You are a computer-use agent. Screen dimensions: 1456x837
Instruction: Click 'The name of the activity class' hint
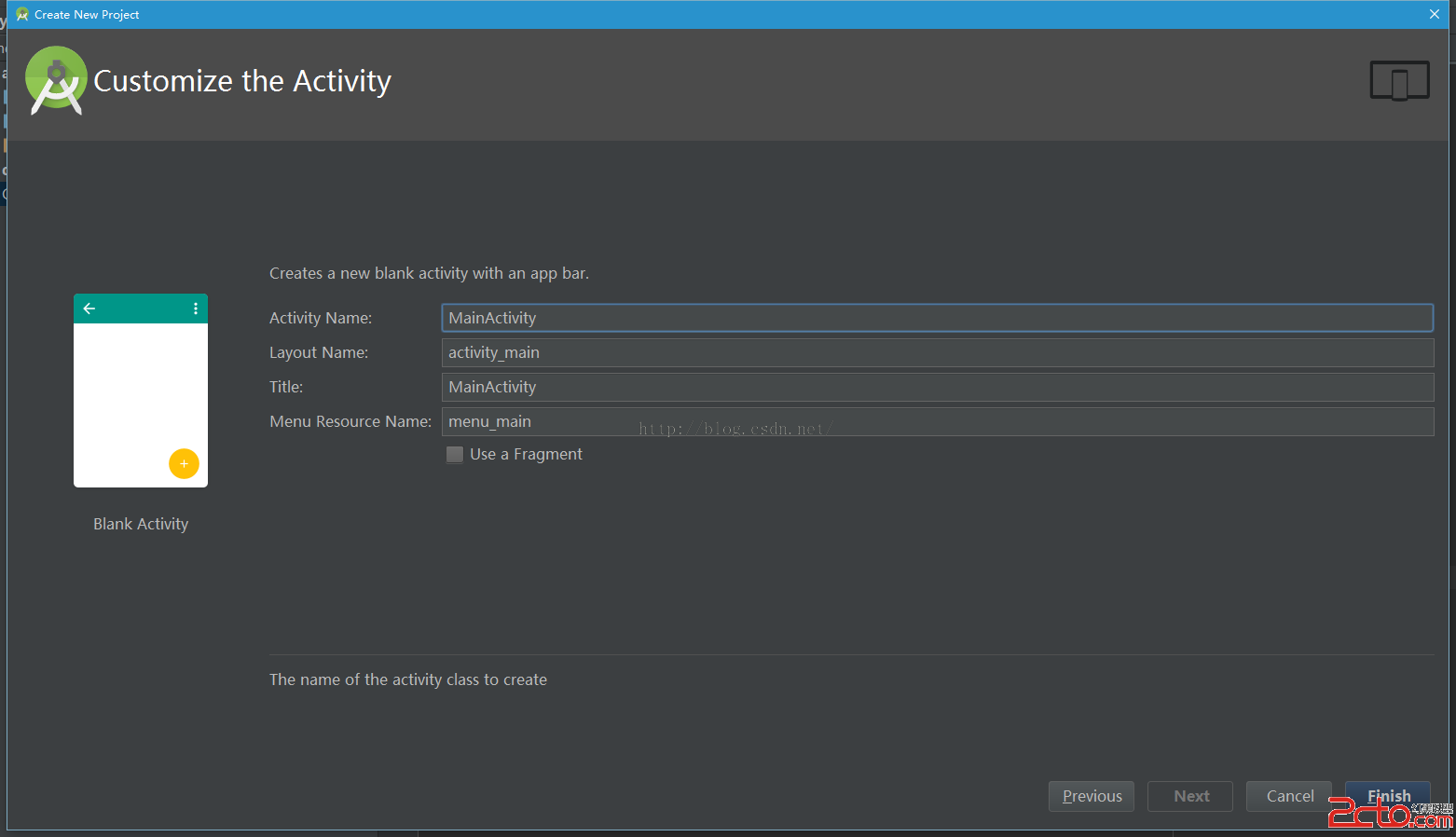408,679
